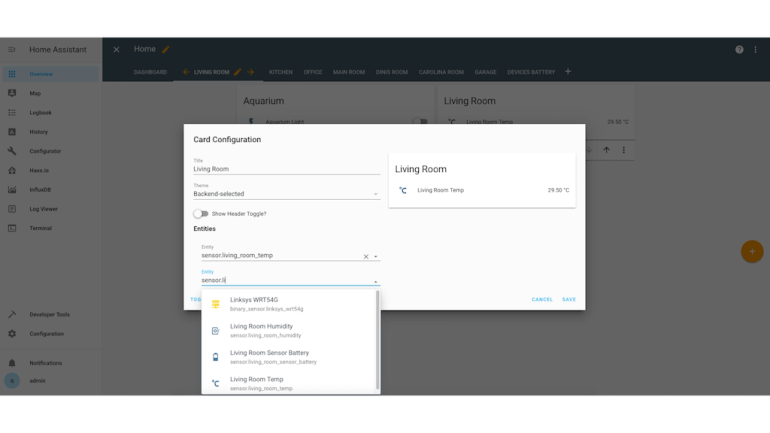Switch to the Carolina Room tab

(x=441, y=72)
